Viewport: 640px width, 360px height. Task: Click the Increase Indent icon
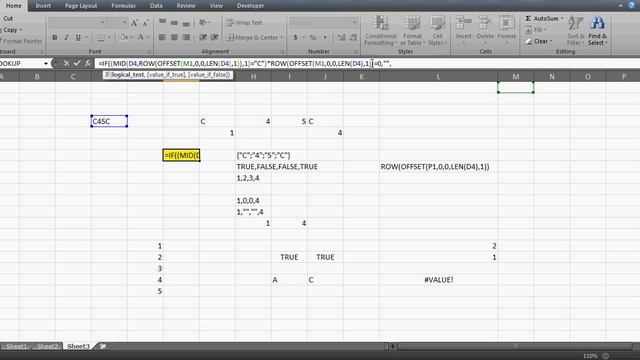pos(215,38)
